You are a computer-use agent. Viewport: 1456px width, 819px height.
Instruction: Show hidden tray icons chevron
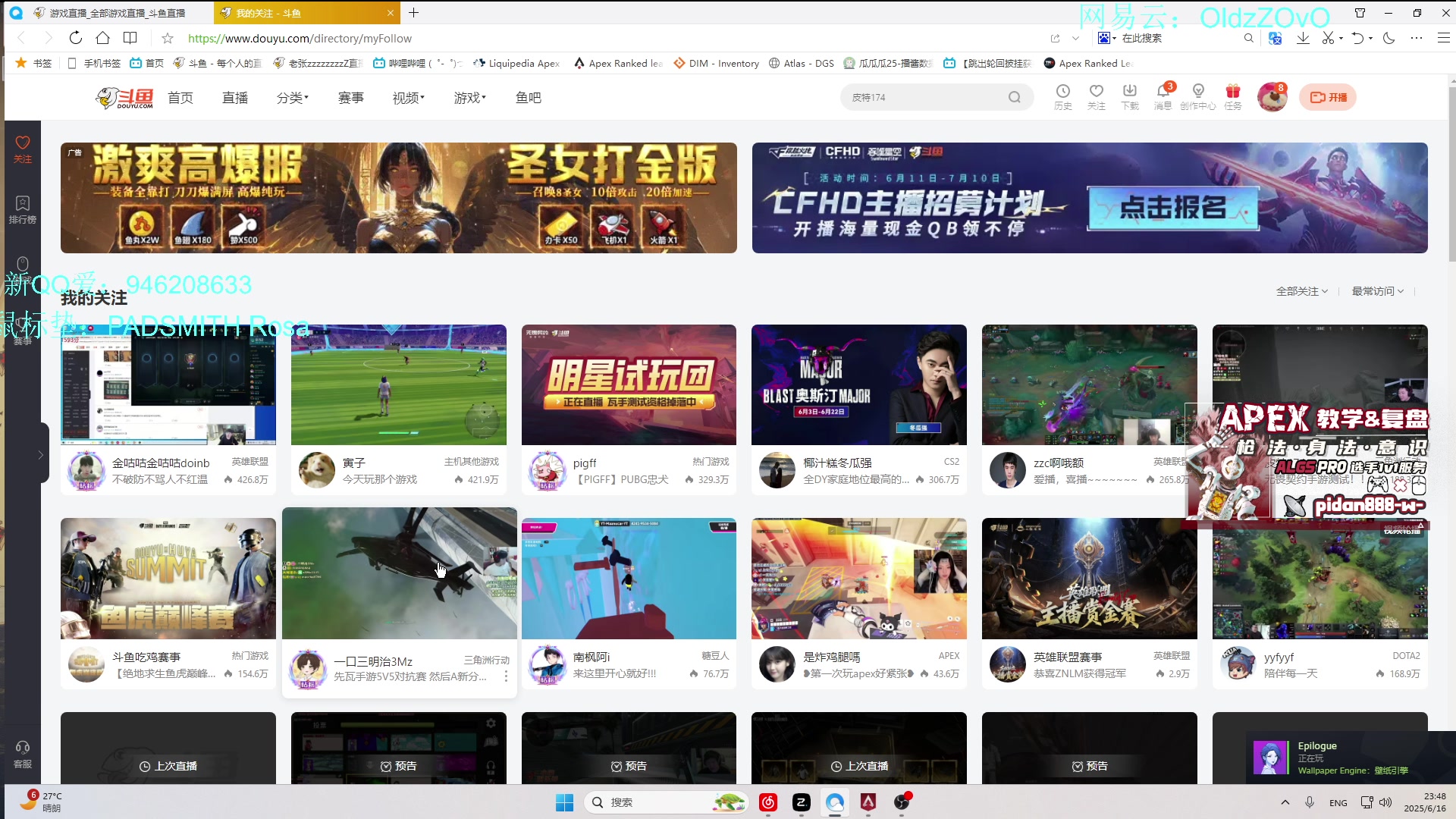1285,802
